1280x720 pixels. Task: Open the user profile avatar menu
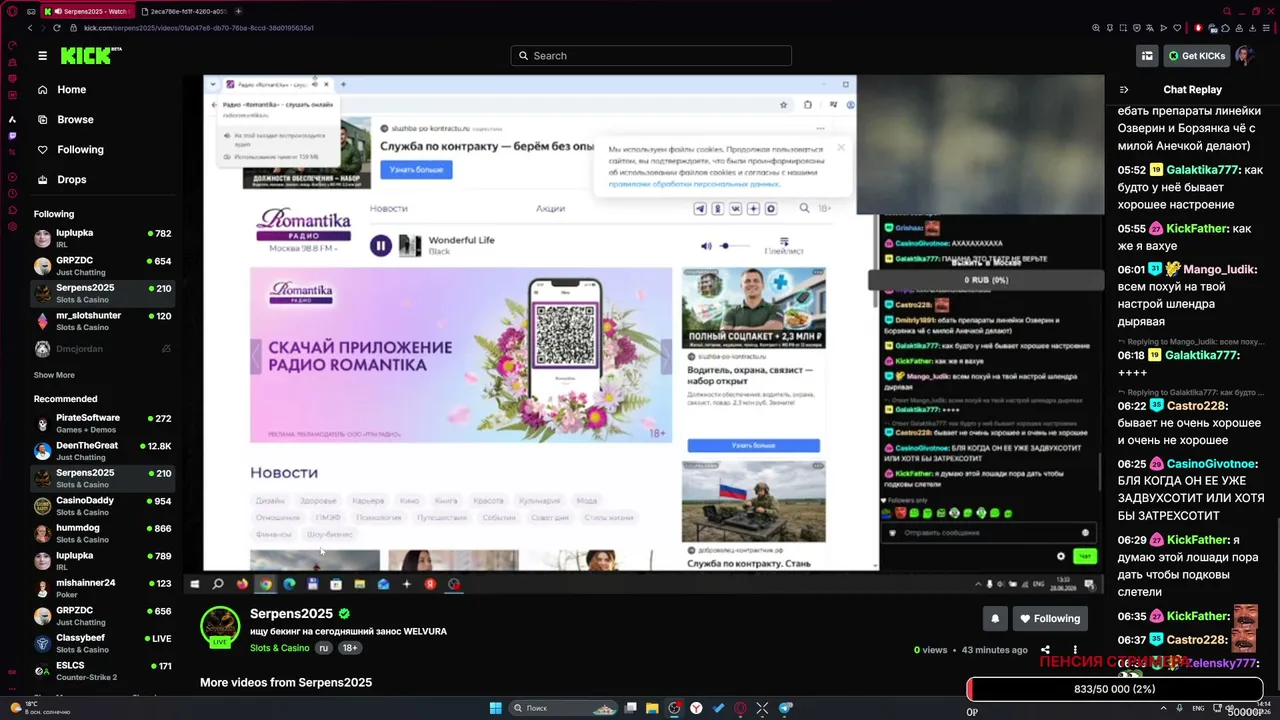coord(1245,56)
